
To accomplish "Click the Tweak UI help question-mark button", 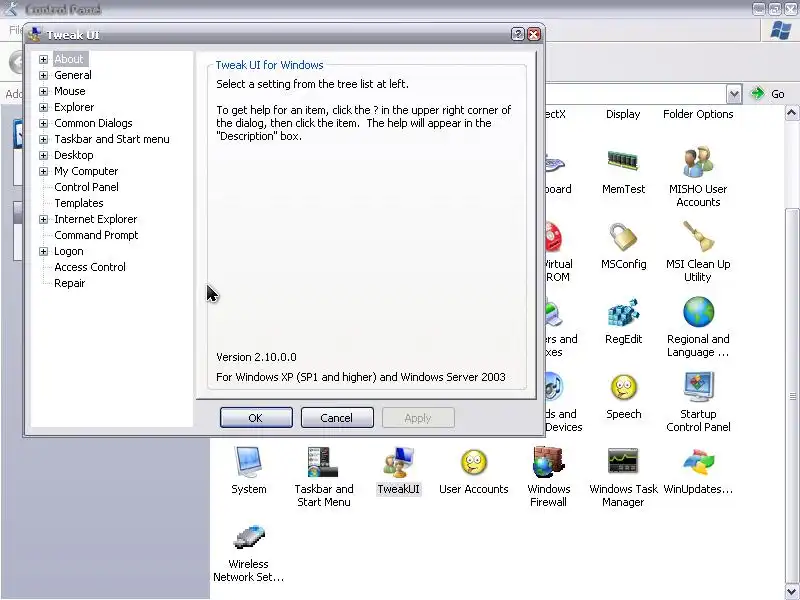I will [517, 34].
